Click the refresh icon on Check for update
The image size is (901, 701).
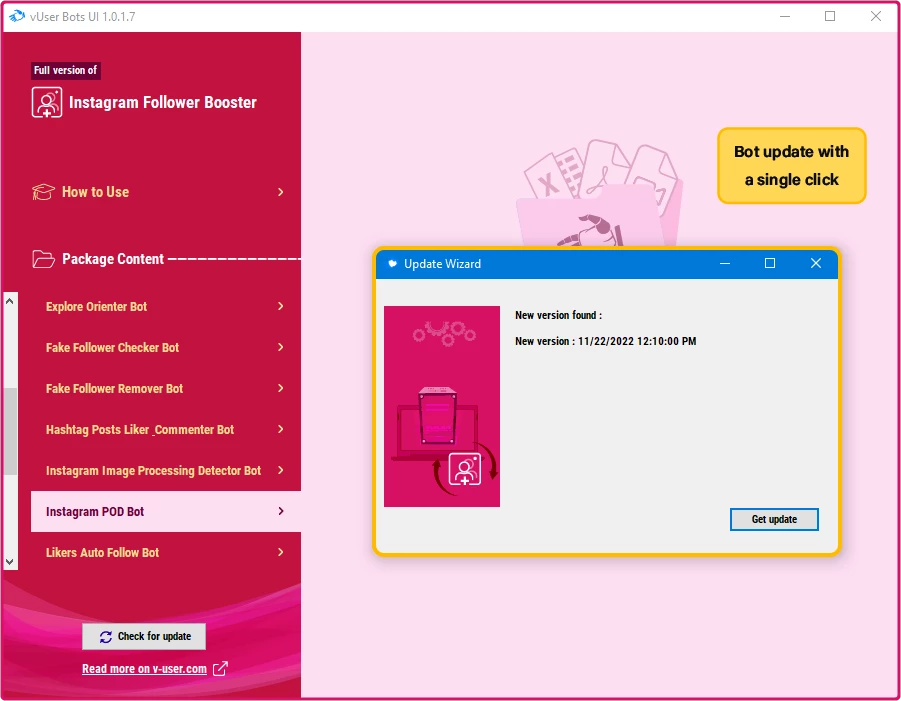click(106, 637)
